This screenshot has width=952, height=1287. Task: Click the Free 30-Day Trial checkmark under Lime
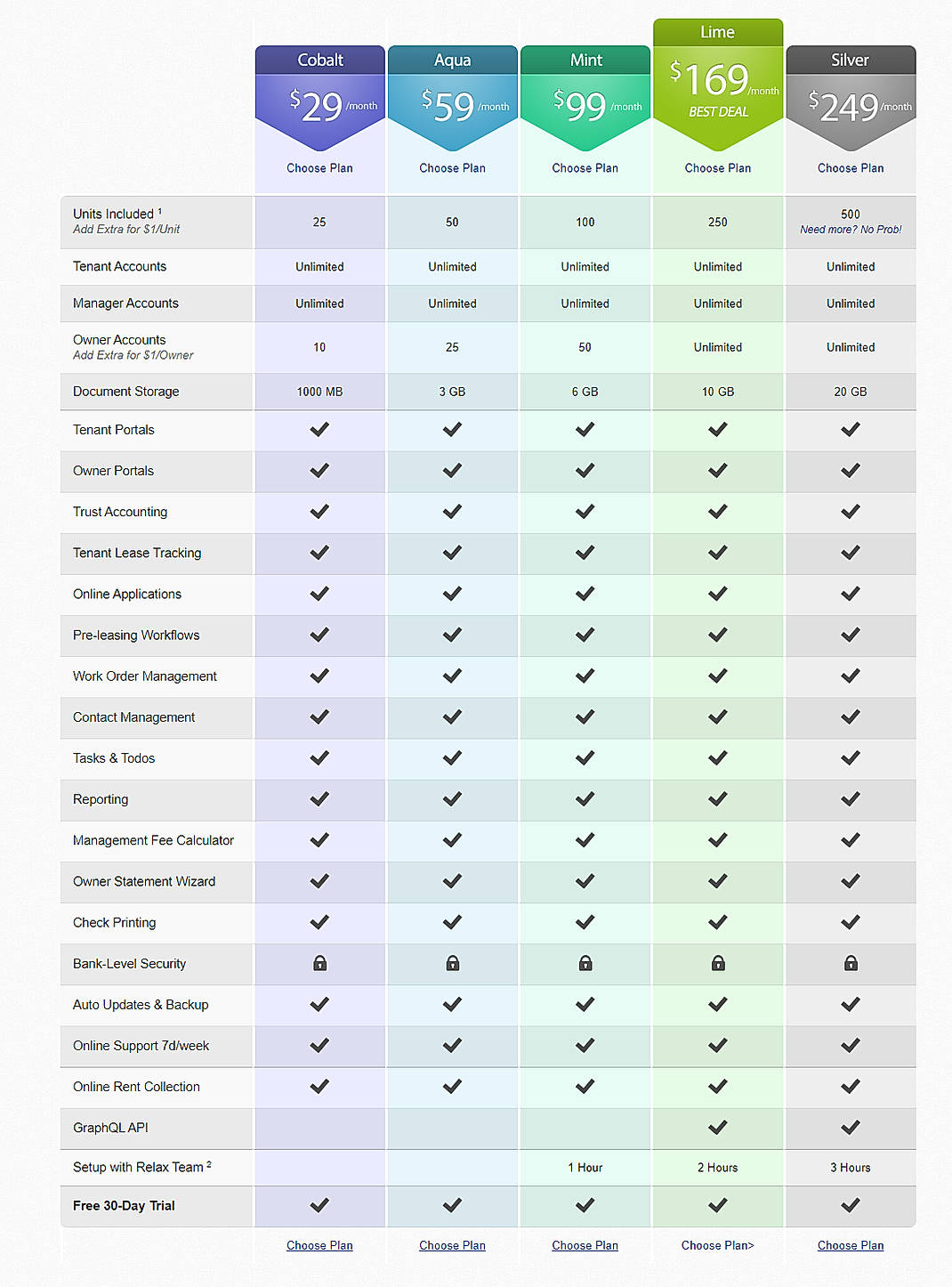tap(717, 1206)
